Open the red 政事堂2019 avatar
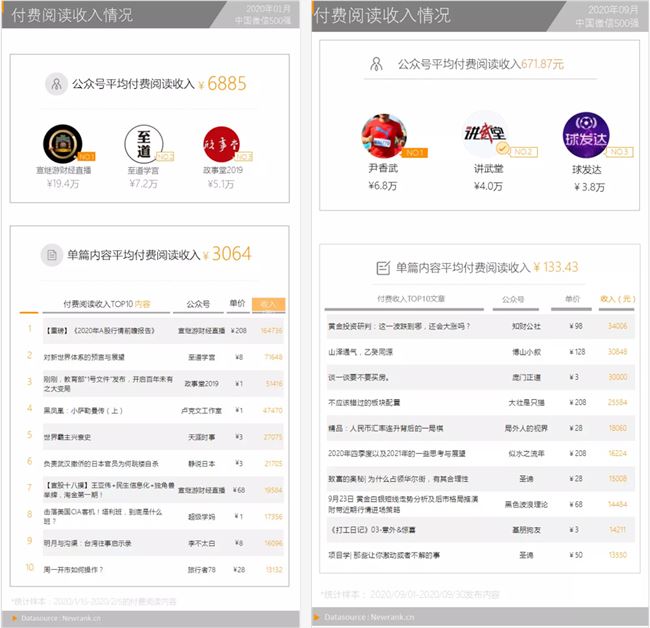Image resolution: width=650 pixels, height=628 pixels. tap(222, 144)
